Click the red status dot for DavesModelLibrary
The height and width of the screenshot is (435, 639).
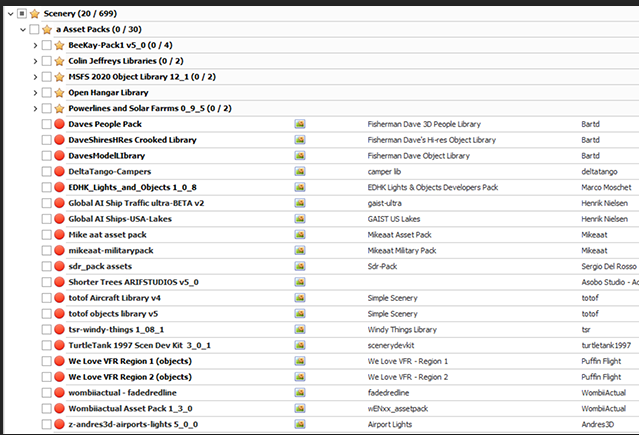[x=59, y=156]
